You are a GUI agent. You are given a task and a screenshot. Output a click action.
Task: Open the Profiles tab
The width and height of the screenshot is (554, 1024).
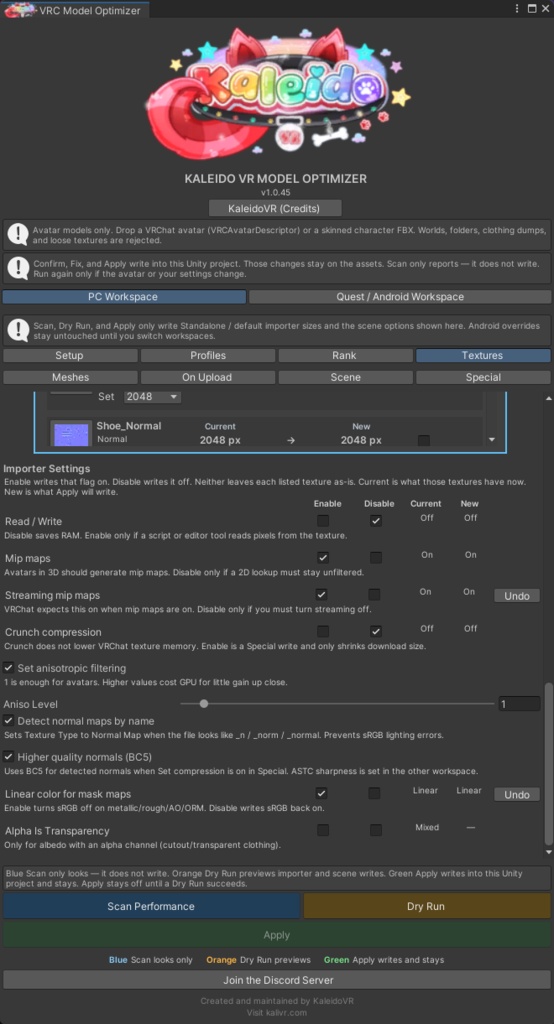coord(208,355)
